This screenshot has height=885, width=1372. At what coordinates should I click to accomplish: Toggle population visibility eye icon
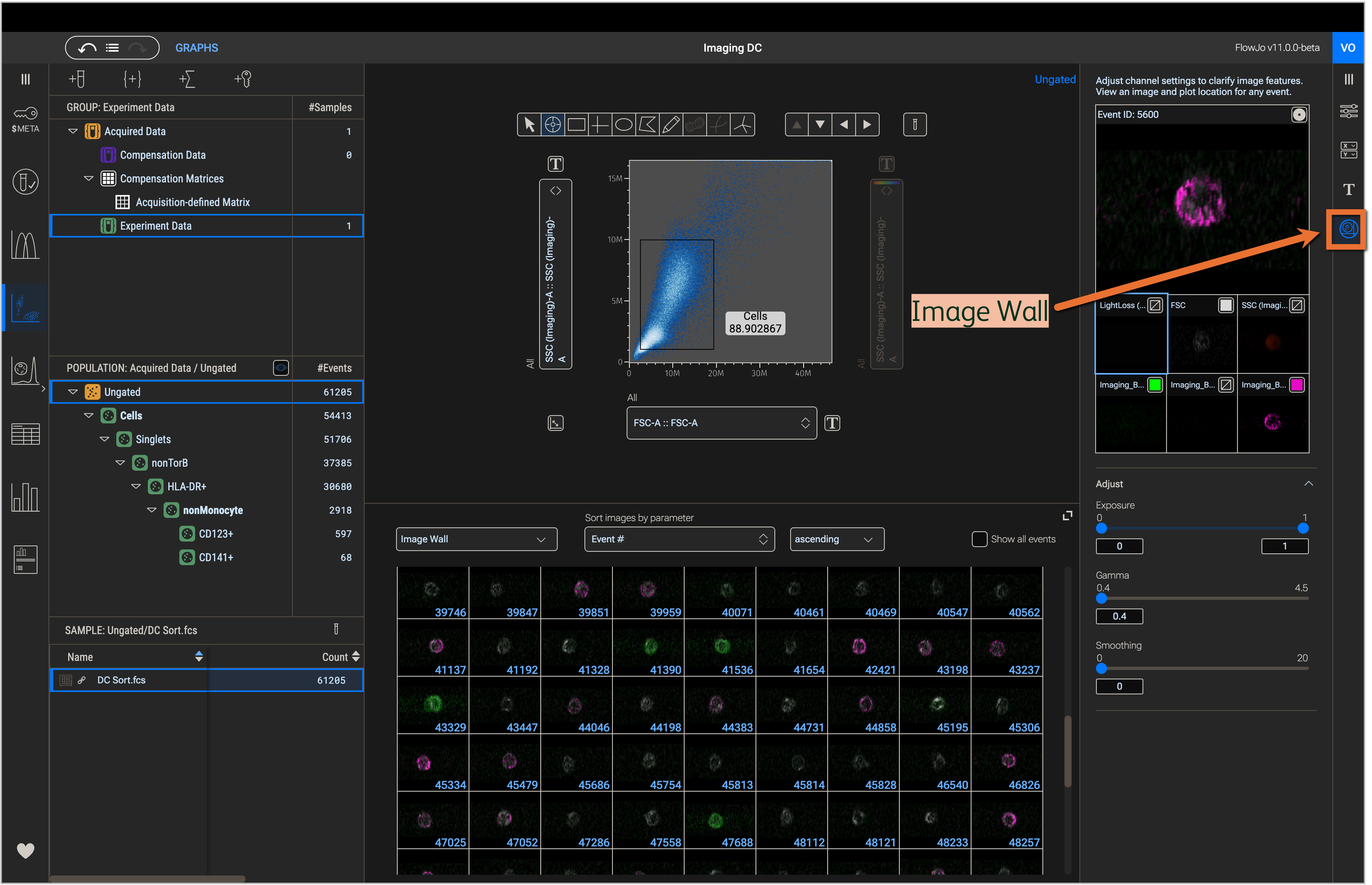point(281,368)
